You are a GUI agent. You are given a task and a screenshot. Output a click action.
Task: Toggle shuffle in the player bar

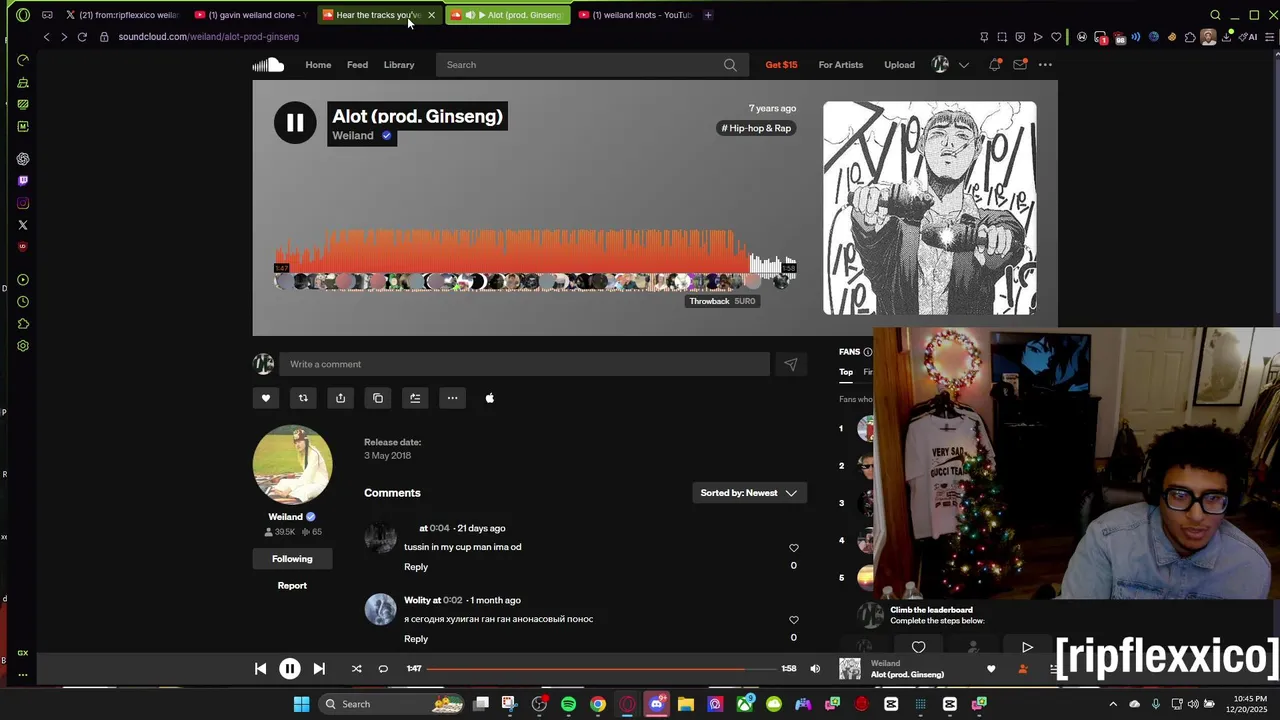356,669
